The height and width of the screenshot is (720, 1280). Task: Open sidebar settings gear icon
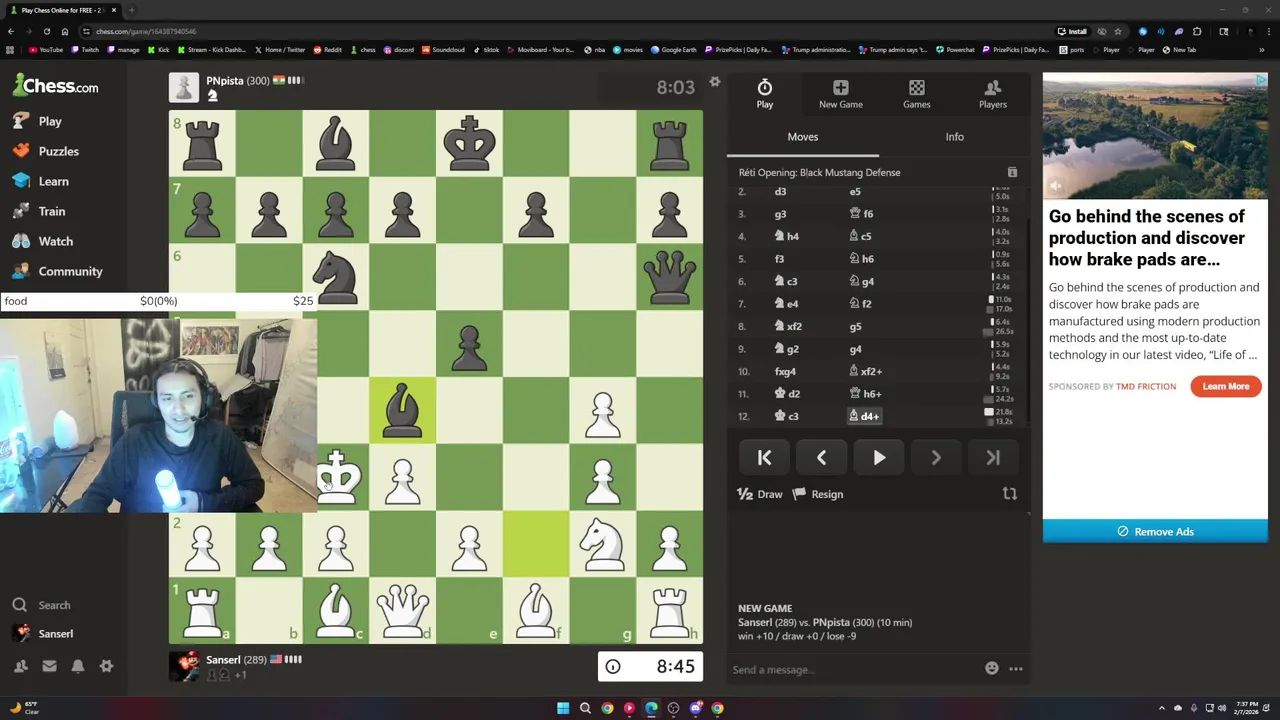tap(106, 666)
